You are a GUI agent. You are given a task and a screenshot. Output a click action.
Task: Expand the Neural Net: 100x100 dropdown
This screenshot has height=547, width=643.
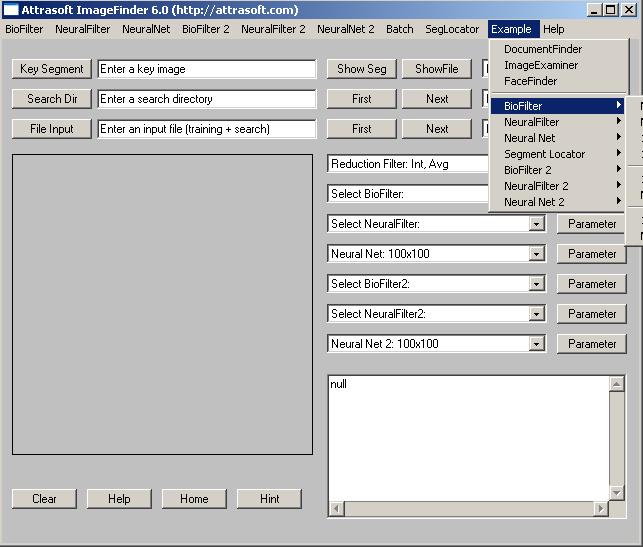pyautogui.click(x=537, y=254)
